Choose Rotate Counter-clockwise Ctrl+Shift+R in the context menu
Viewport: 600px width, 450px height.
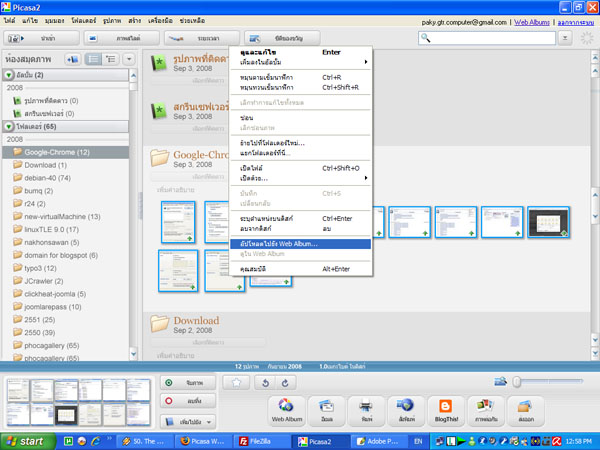[x=300, y=88]
